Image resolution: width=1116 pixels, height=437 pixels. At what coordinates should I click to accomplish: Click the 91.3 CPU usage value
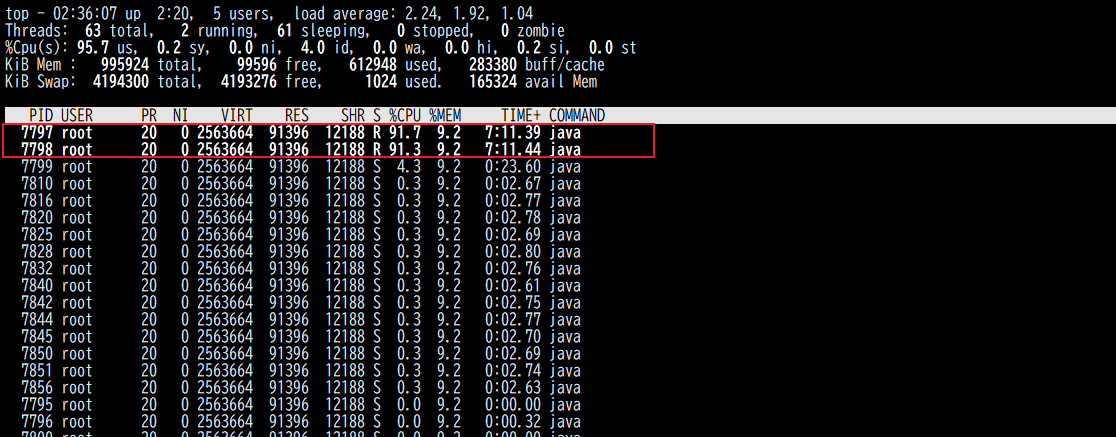[406, 149]
